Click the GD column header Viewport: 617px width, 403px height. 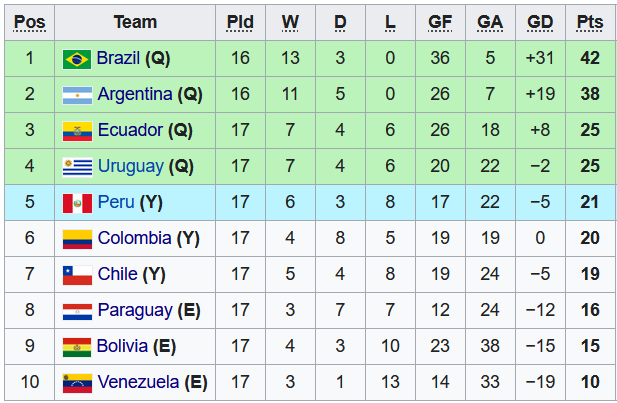(540, 22)
